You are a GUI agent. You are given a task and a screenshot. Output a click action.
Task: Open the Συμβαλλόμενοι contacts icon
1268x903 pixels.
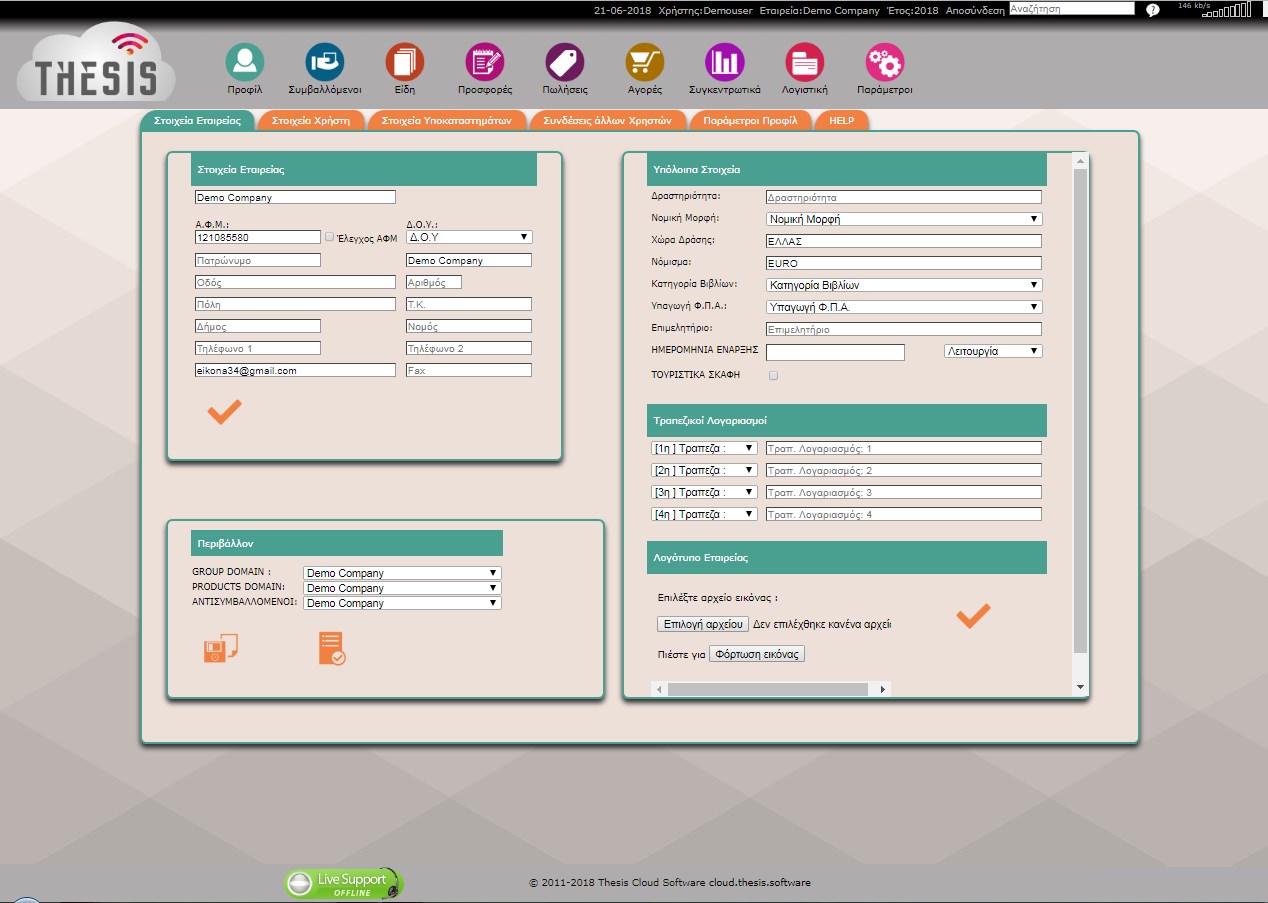pos(324,62)
